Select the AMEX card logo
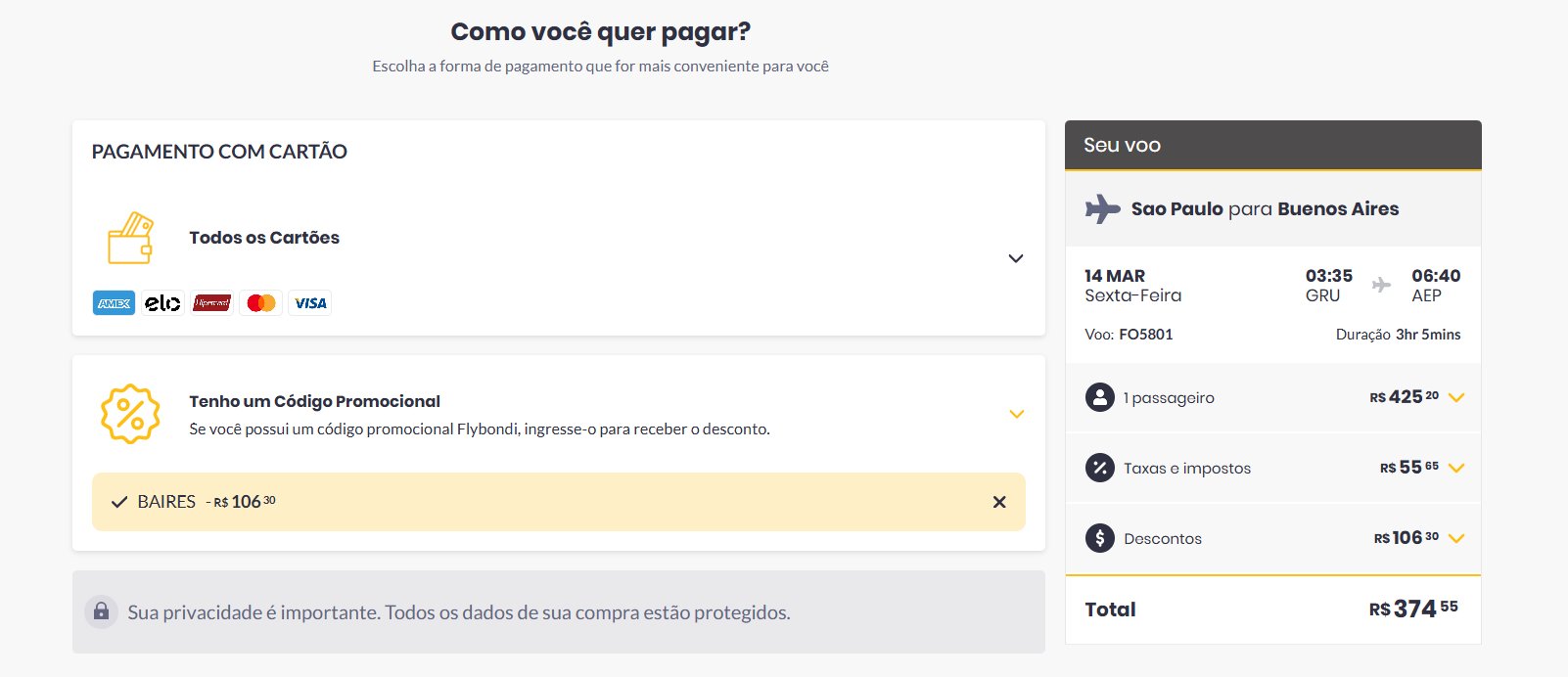 pos(115,303)
